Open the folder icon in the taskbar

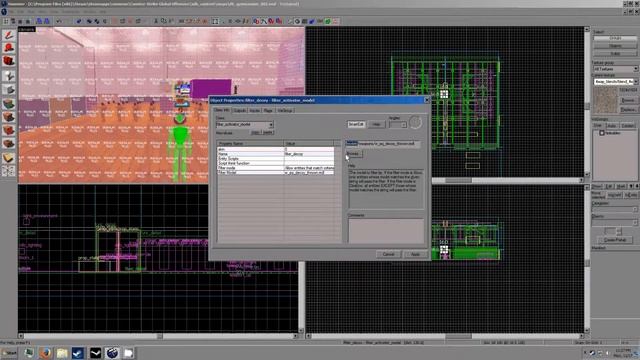(62, 353)
